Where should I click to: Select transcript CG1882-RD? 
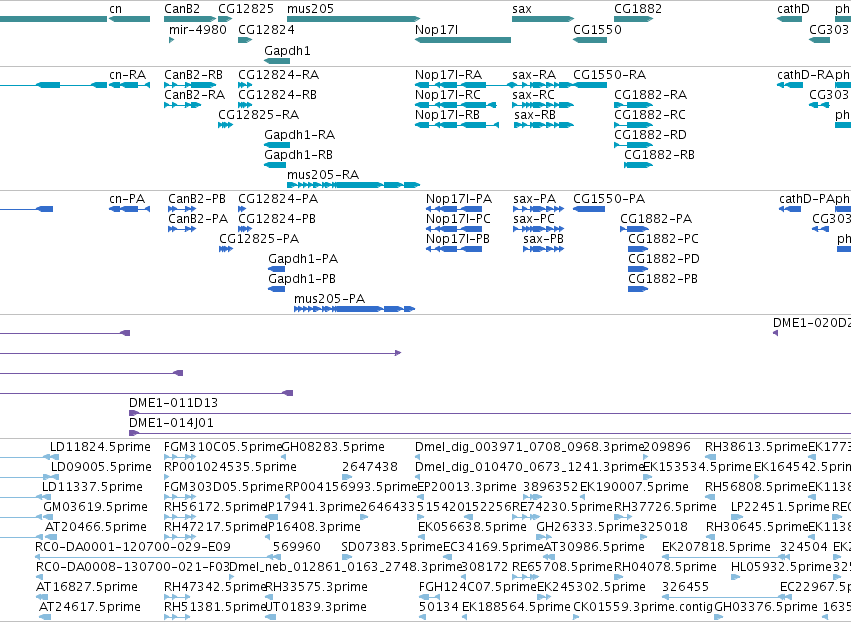[x=650, y=135]
